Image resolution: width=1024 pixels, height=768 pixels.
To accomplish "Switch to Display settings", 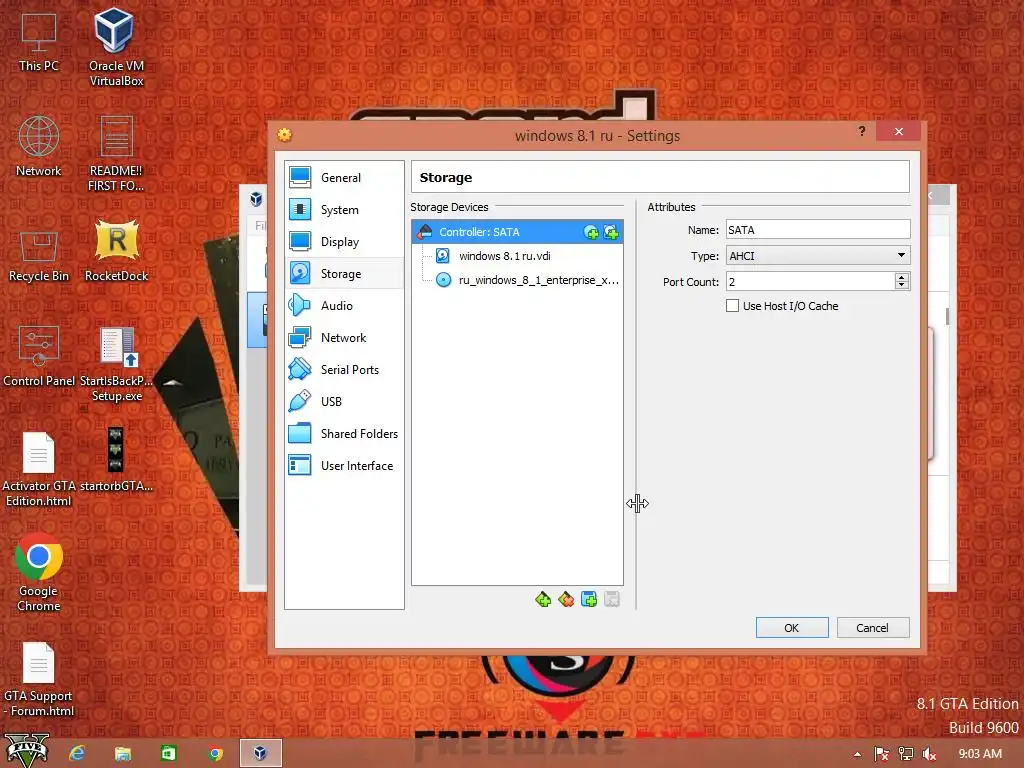I will coord(344,242).
